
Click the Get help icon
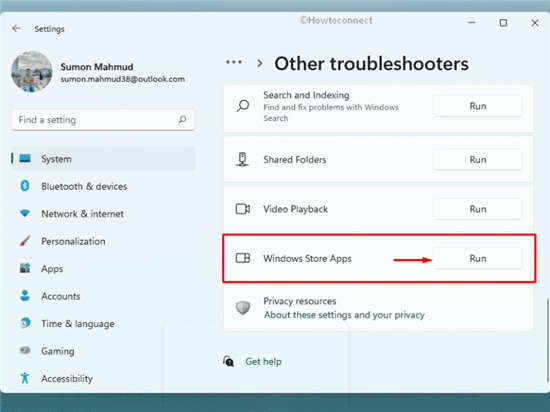pos(228,361)
